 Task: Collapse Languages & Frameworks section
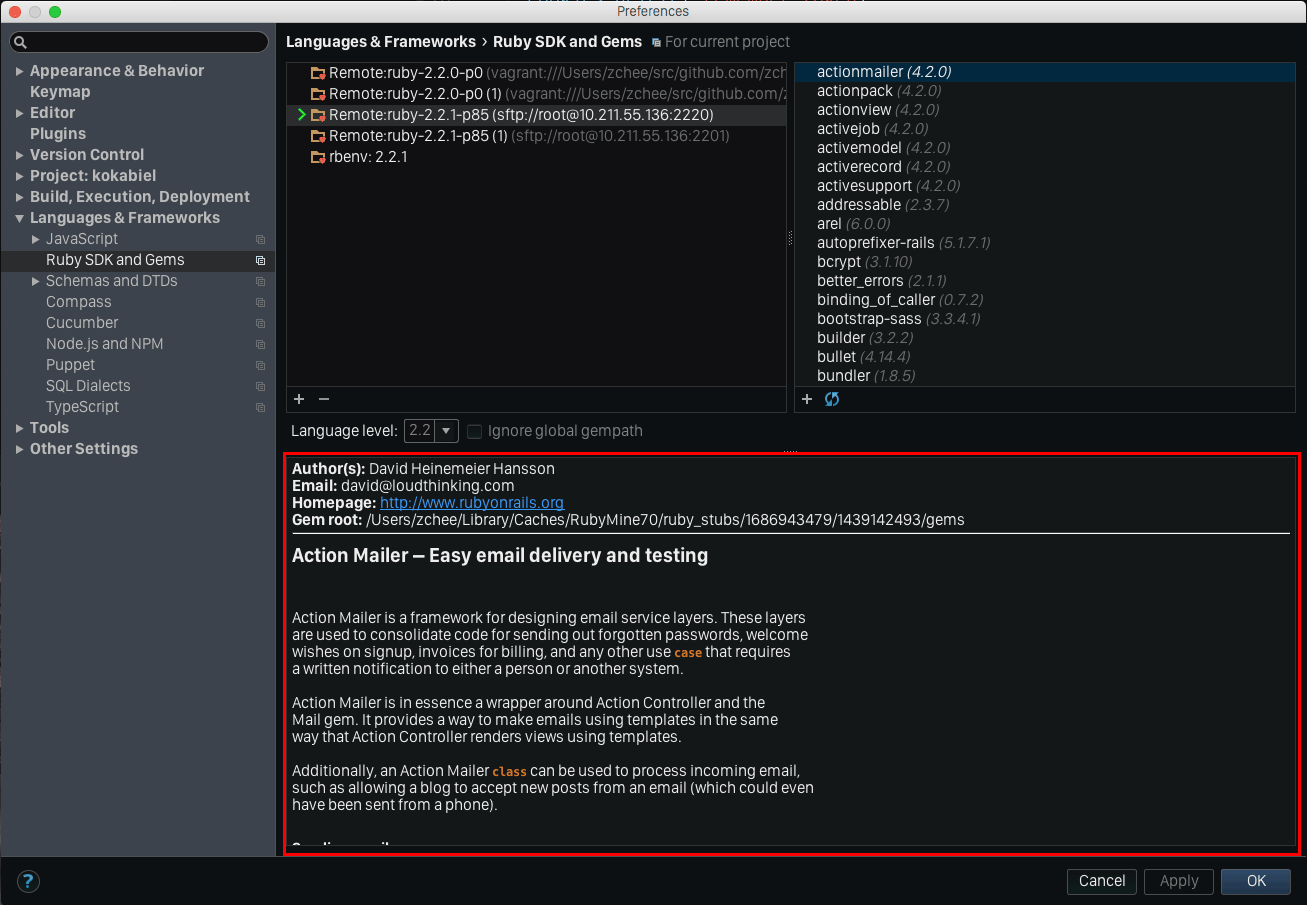click(20, 218)
